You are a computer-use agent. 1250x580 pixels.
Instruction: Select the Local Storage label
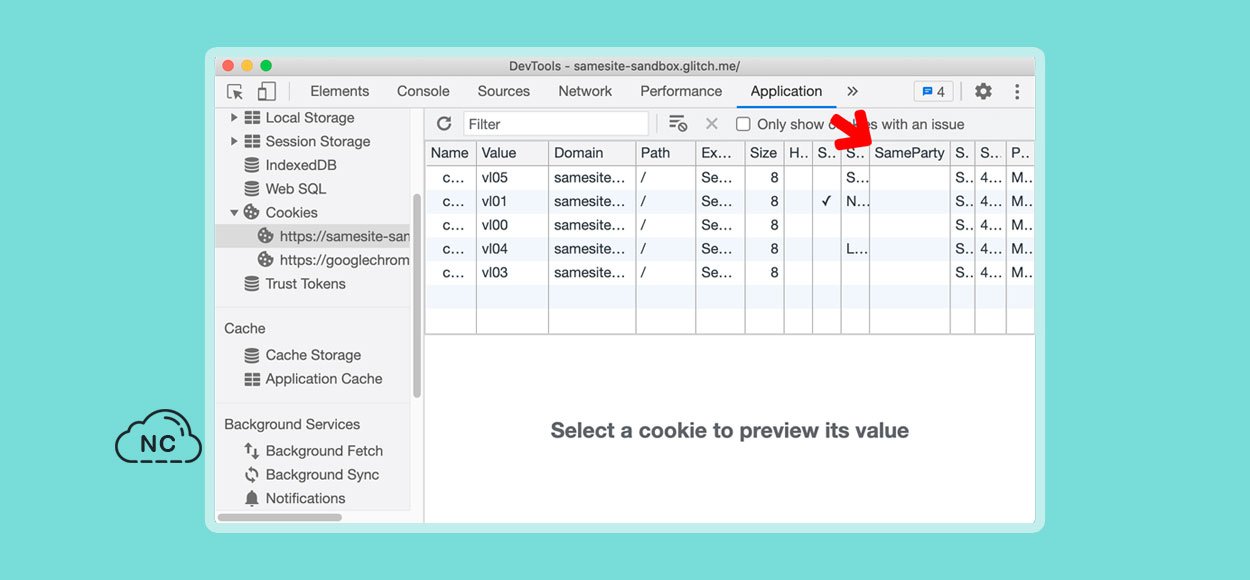(310, 118)
